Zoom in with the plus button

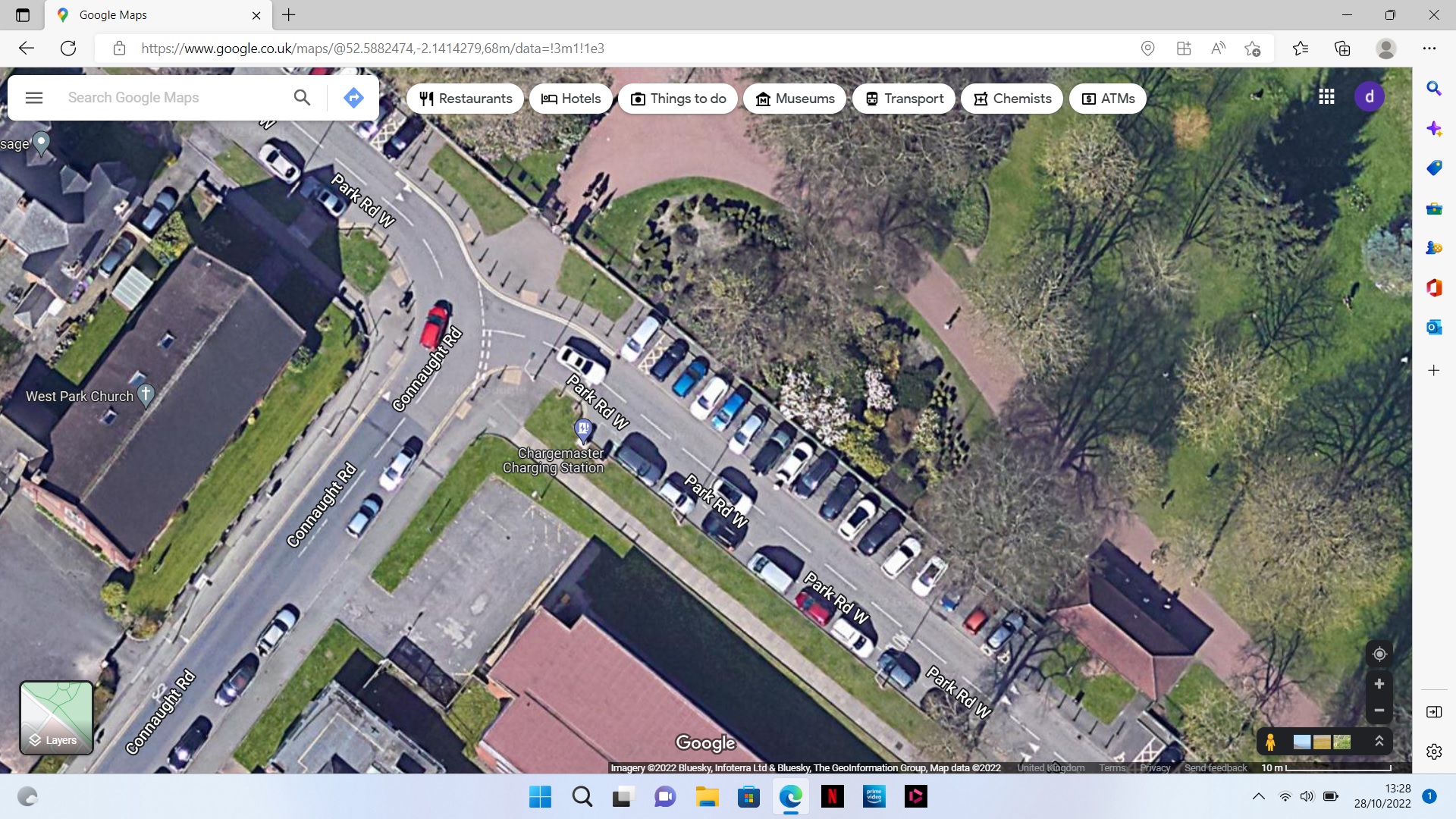point(1379,684)
